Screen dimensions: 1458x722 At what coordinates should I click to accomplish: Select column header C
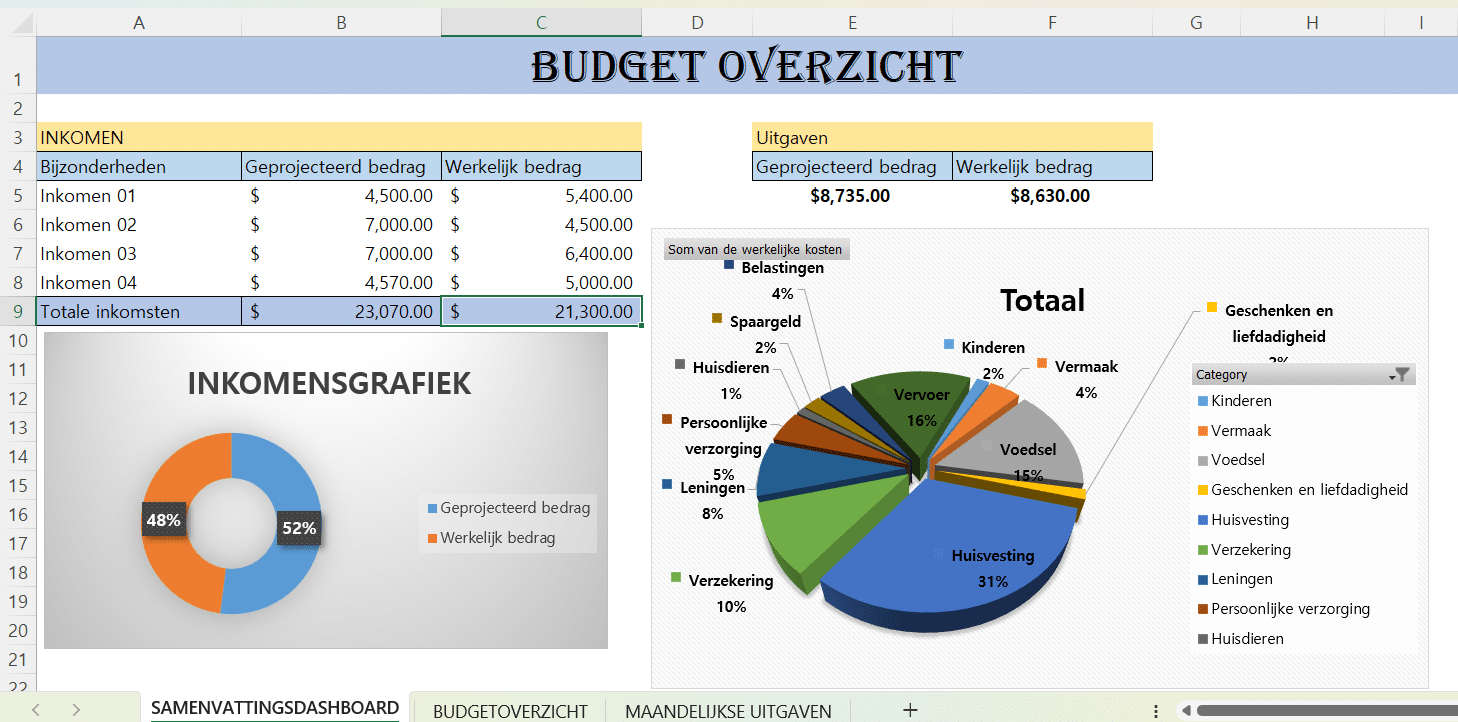click(541, 22)
